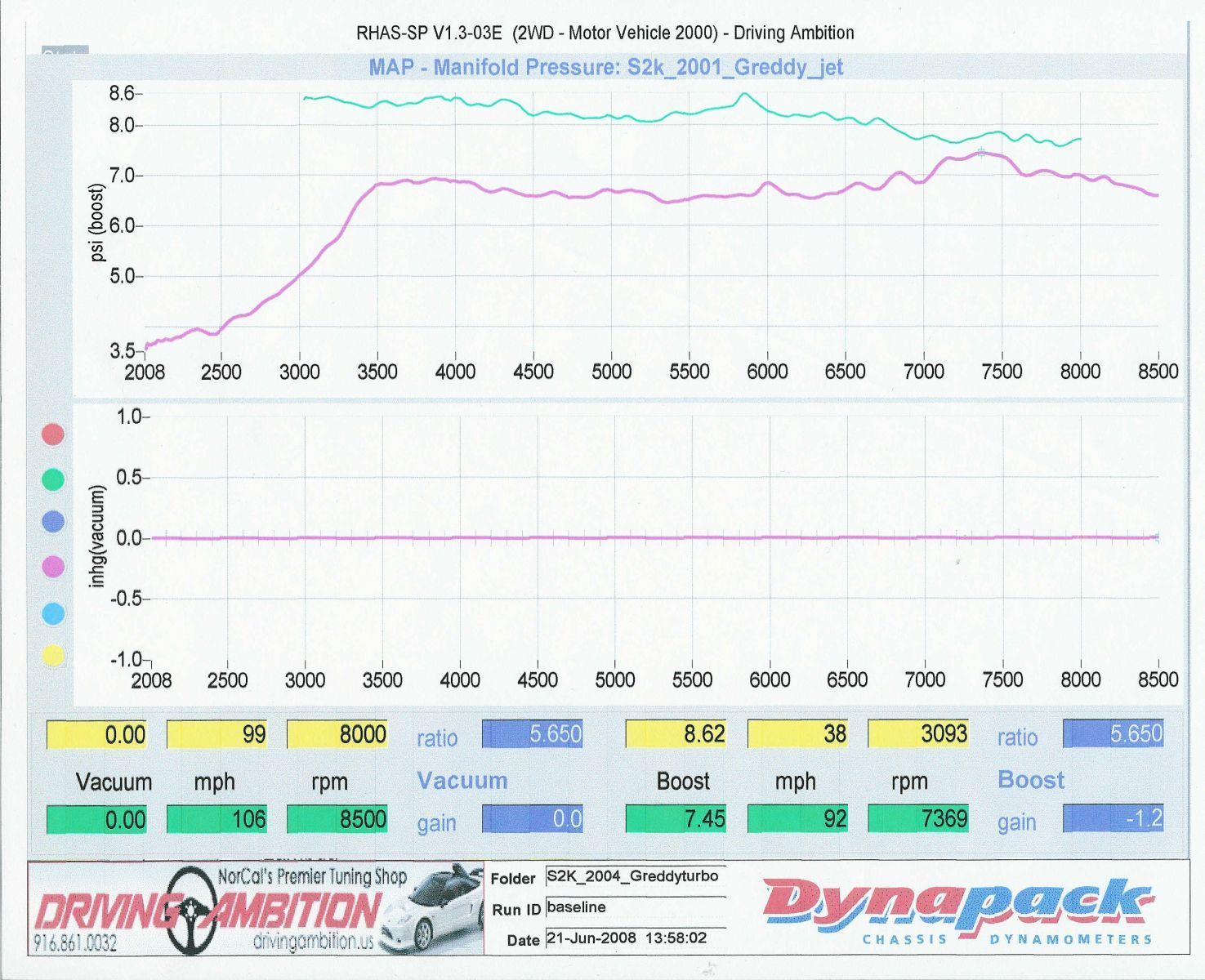Select the green rpm value 7369
This screenshot has width=1205, height=980.
[918, 818]
